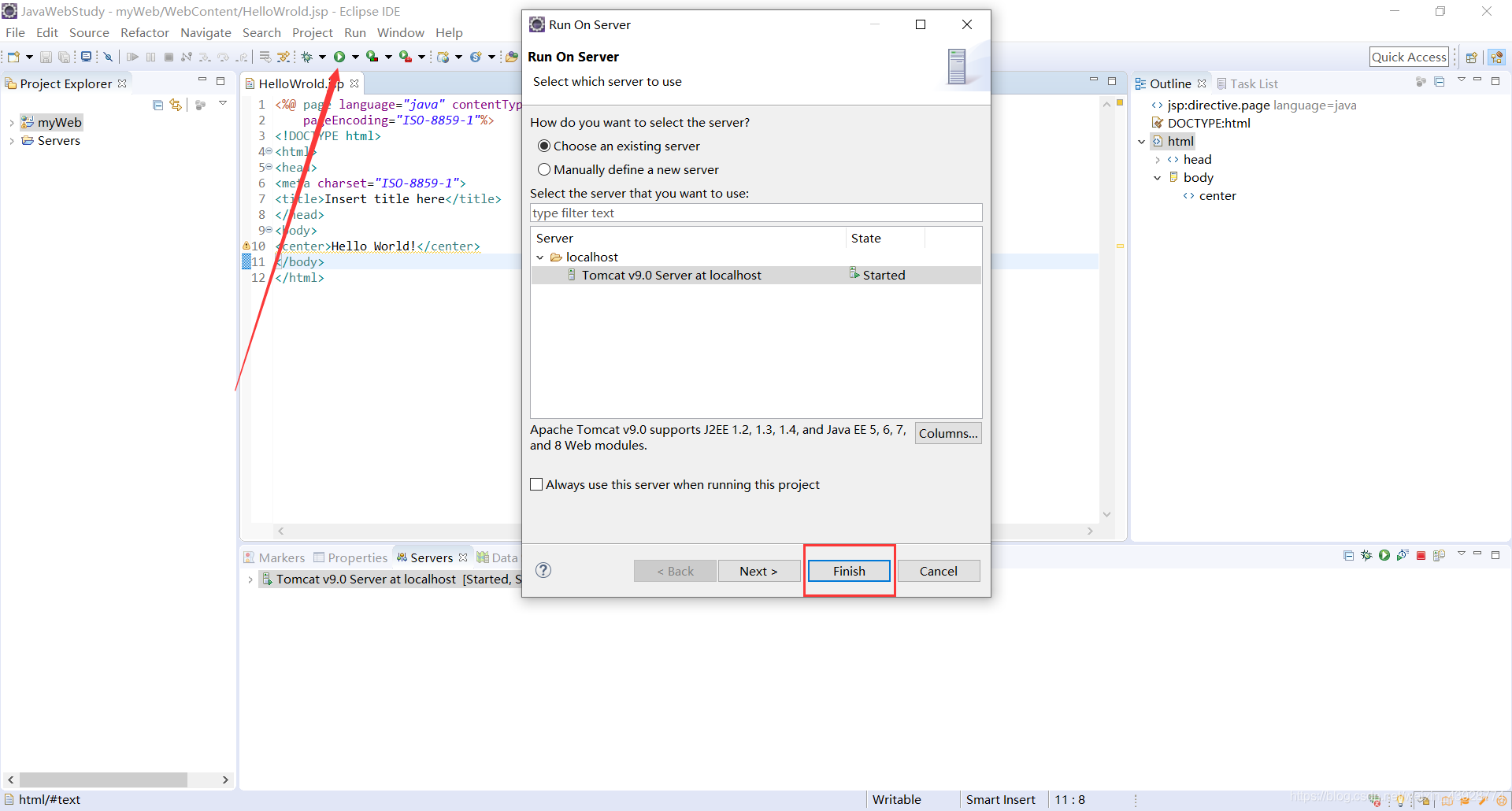This screenshot has height=811, width=1512.
Task: Click the Resume toolbar icon
Action: point(132,57)
